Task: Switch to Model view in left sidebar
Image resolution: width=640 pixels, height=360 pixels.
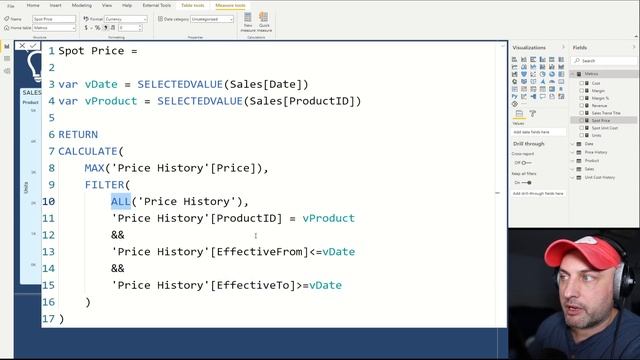Action: click(x=7, y=71)
